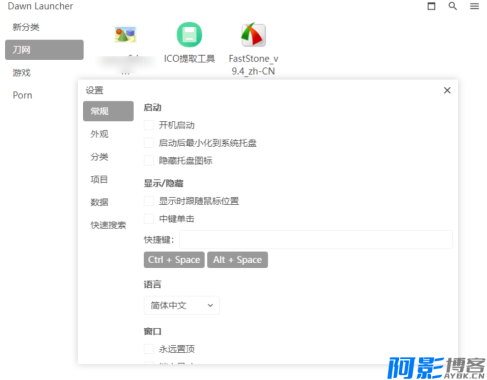Screen dimensions: 487x380
Task: Enable the 开机启动 checkbox
Action: 149,125
